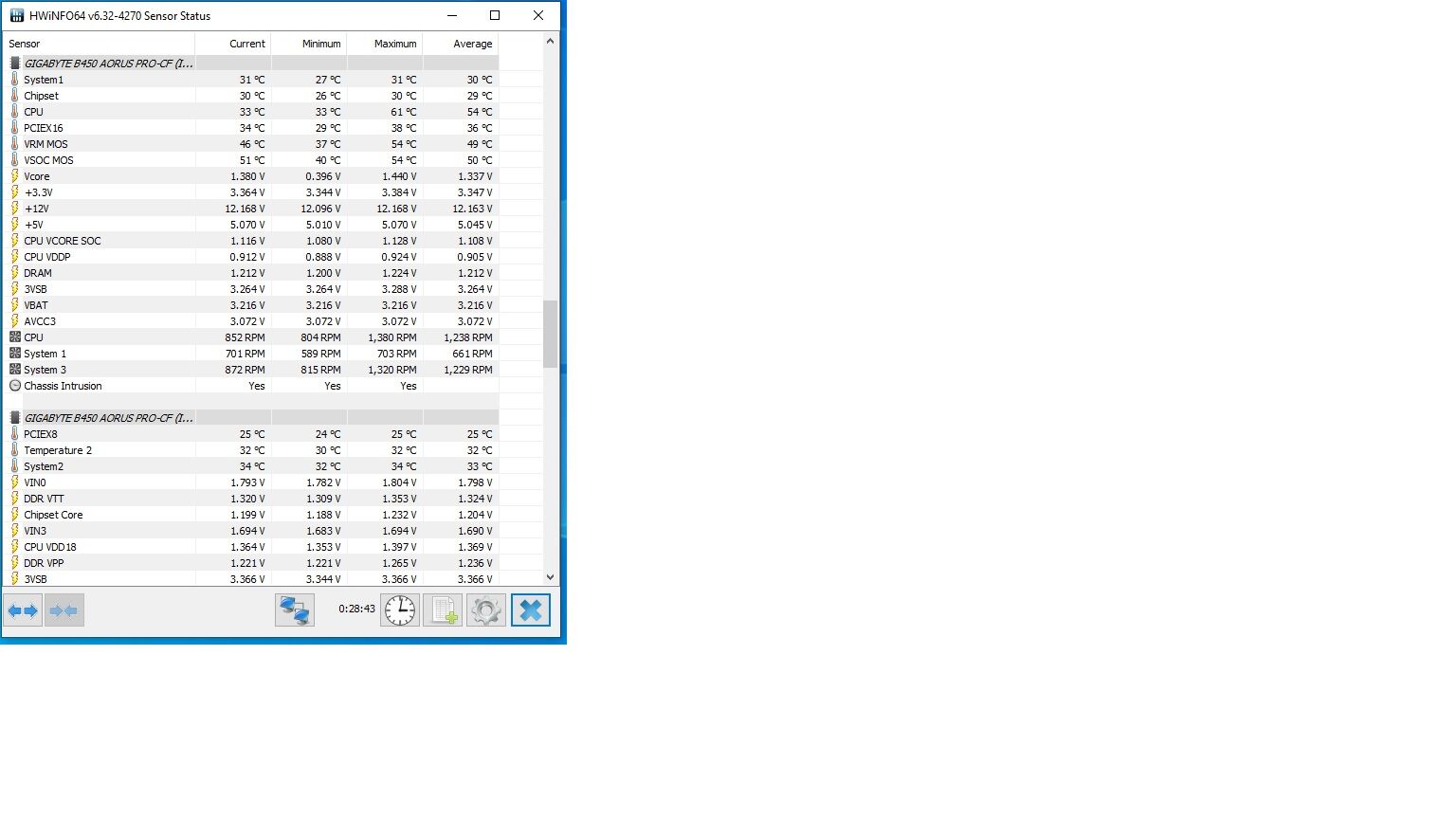Click the HWiNFO64 title bar app icon
The image size is (1456, 819).
pyautogui.click(x=16, y=15)
